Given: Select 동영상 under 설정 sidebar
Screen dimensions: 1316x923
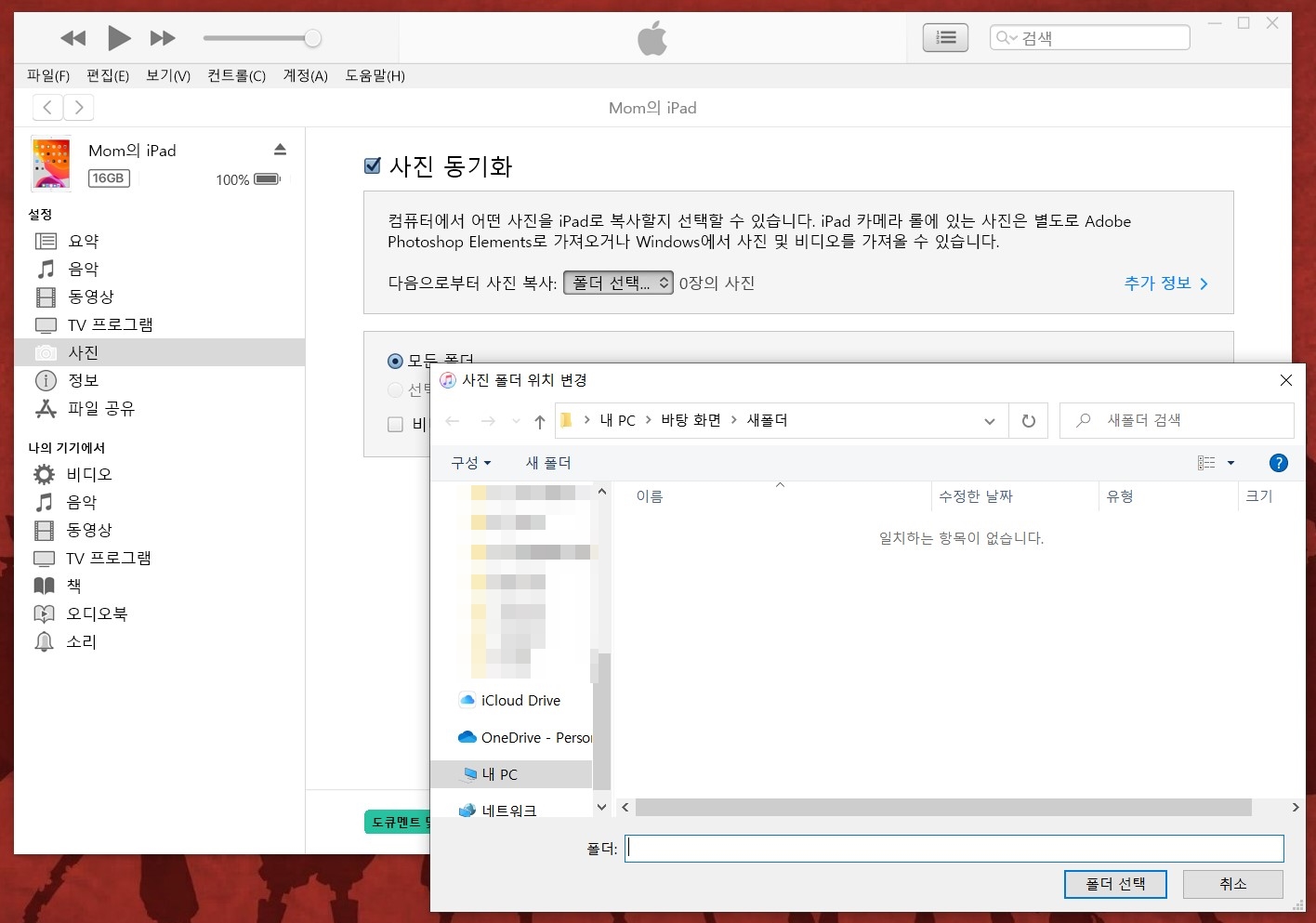Looking at the screenshot, I should (x=160, y=297).
